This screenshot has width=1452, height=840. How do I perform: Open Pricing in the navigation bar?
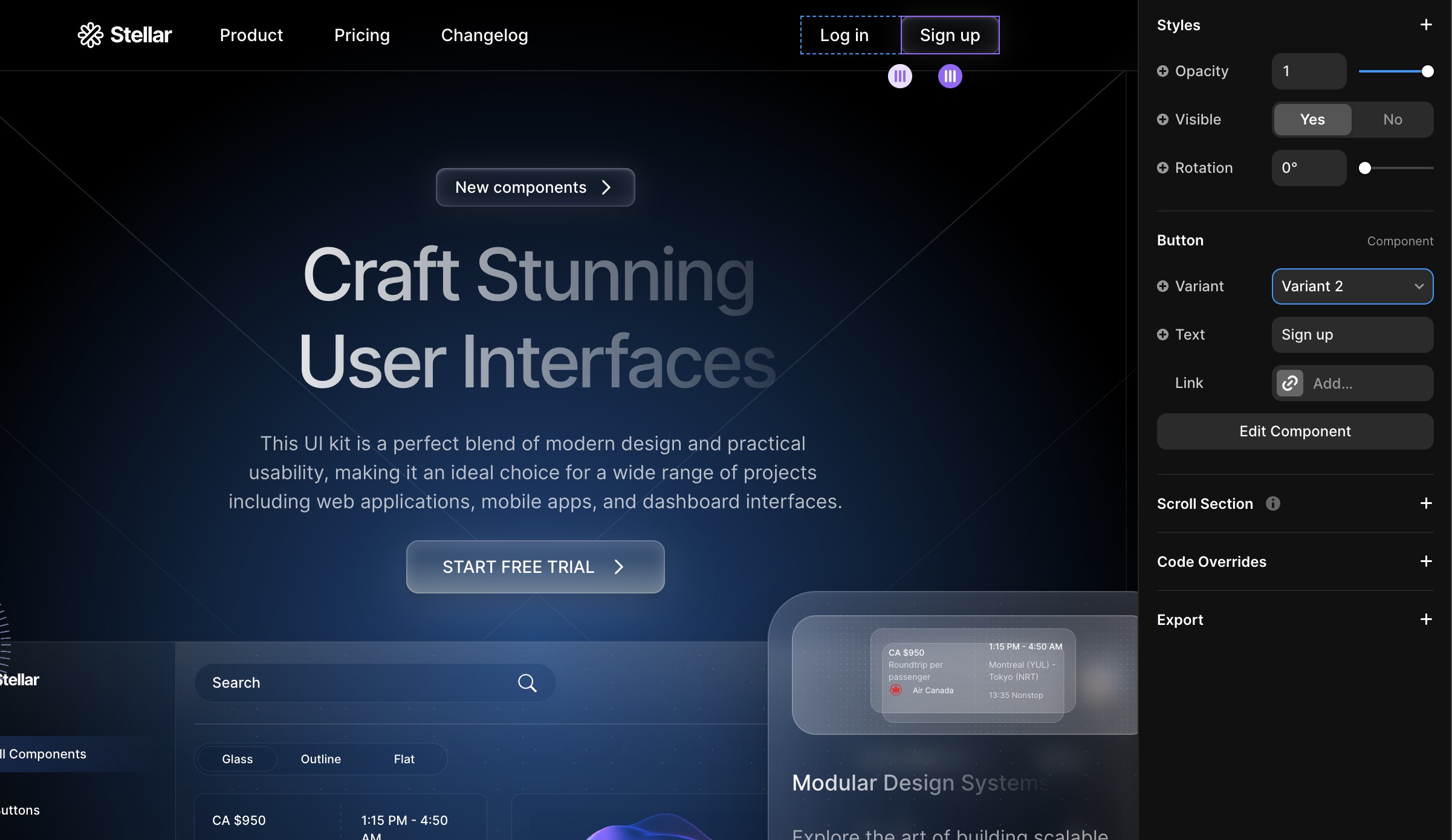361,35
